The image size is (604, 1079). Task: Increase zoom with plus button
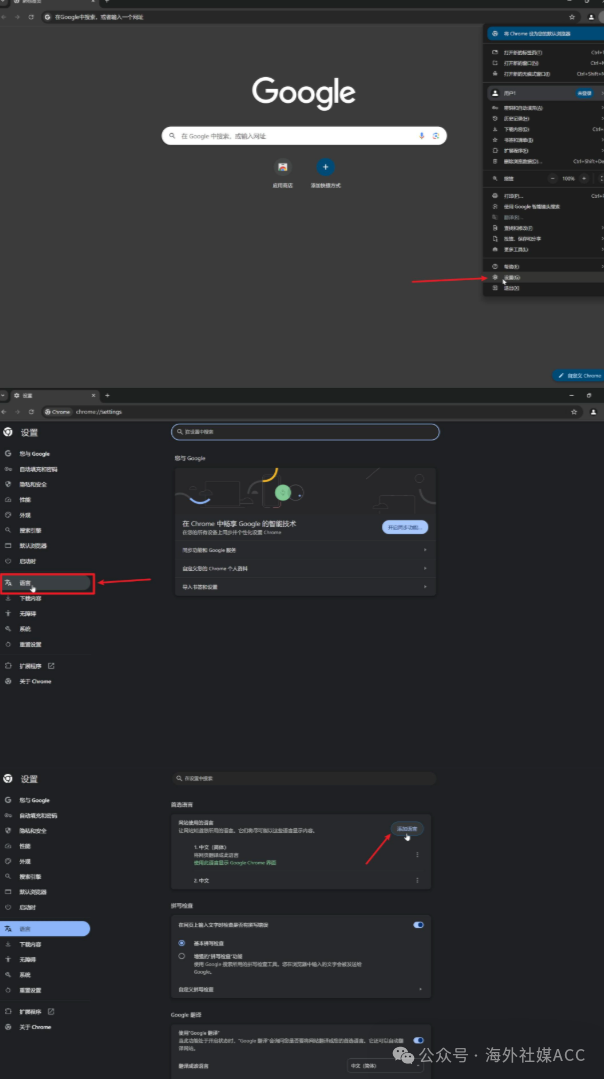tap(584, 178)
